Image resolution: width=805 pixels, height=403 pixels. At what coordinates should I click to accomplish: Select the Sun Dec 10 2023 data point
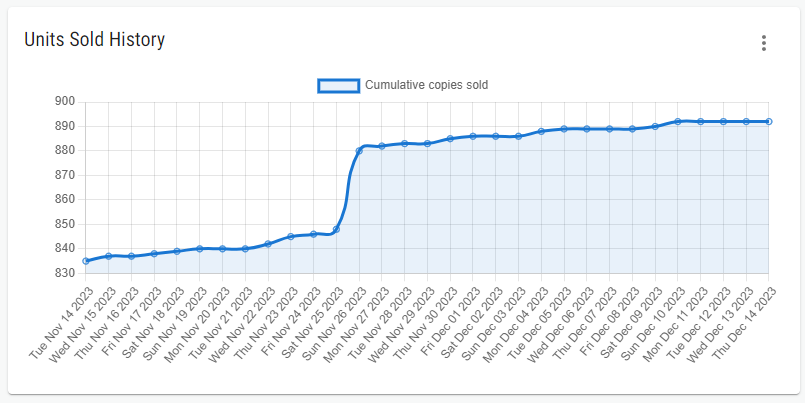[678, 122]
